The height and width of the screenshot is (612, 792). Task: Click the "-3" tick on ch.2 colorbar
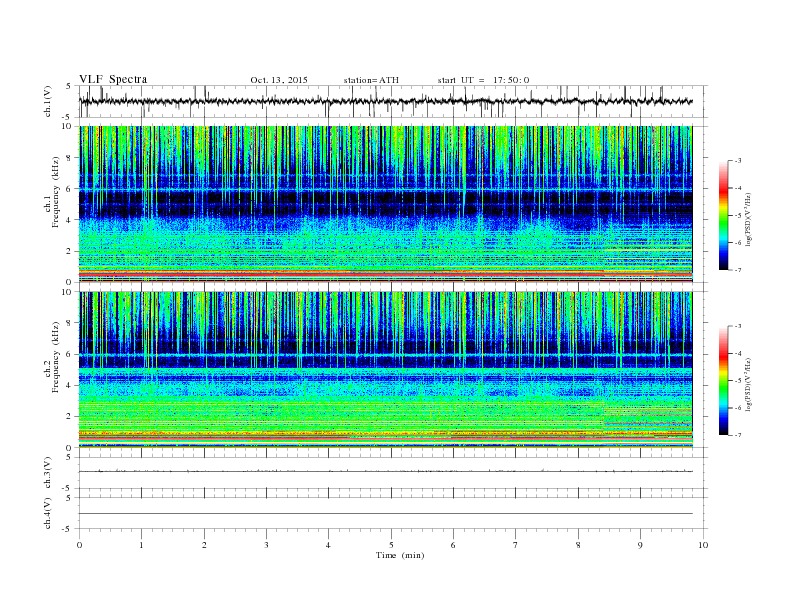pyautogui.click(x=737, y=326)
